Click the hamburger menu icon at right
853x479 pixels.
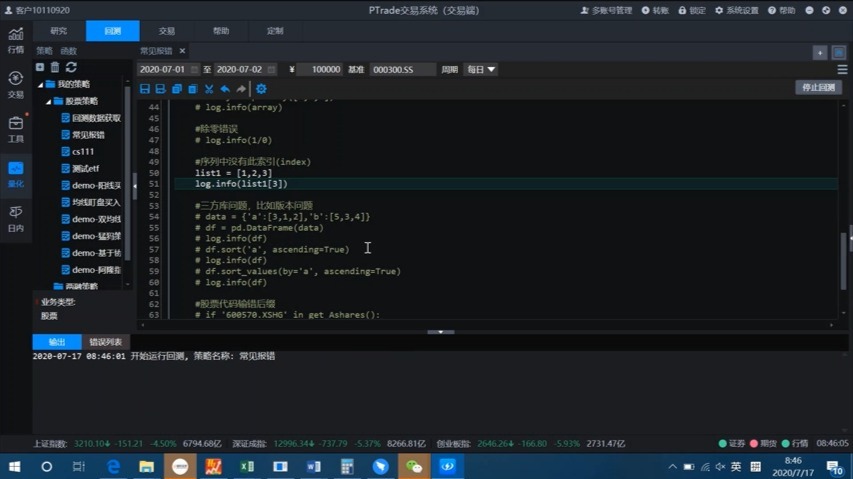(x=842, y=70)
